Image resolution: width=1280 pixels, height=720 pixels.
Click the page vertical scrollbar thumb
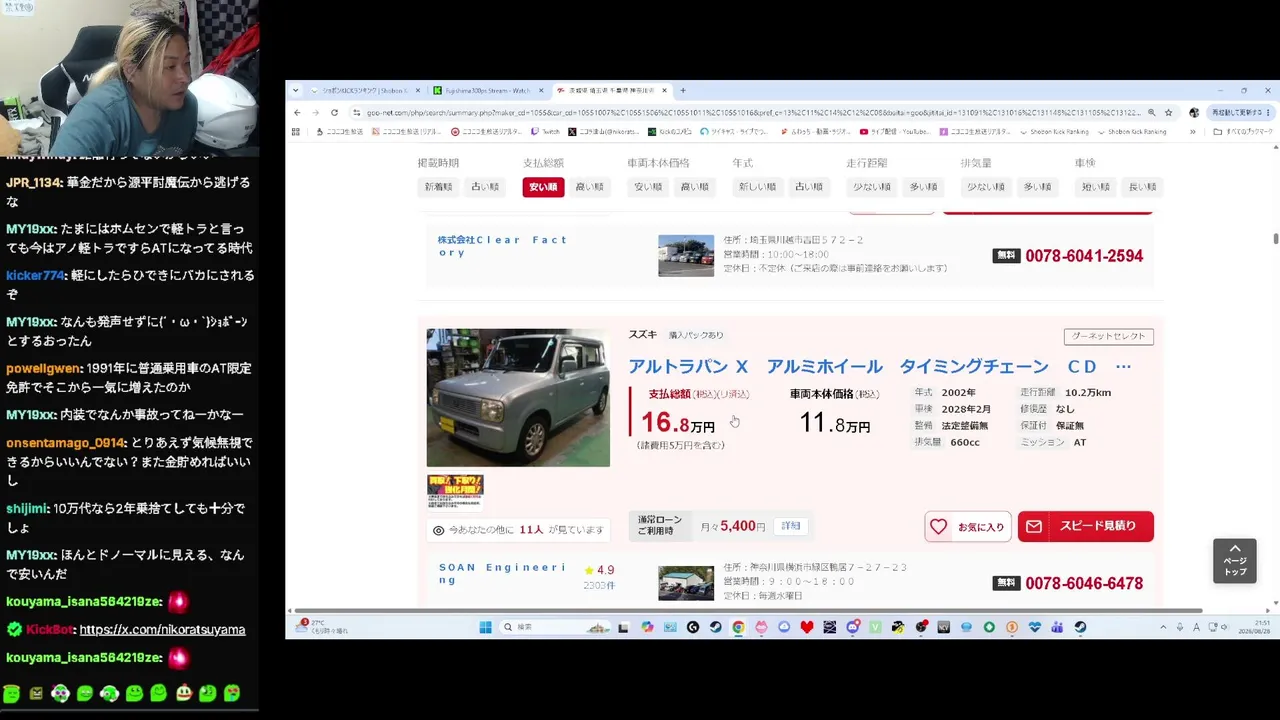(1275, 238)
